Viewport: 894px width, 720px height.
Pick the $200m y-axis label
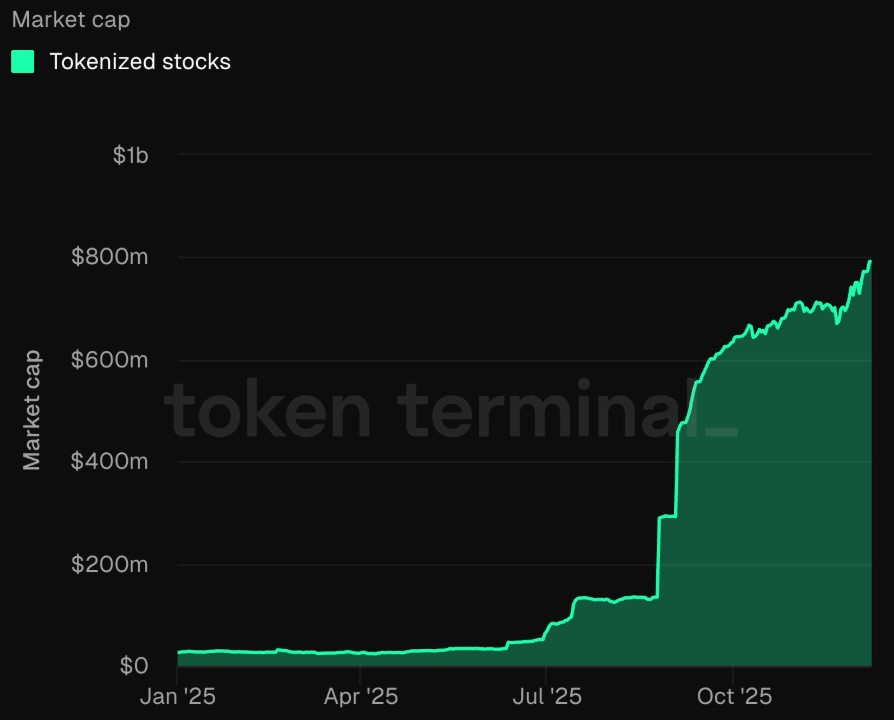click(109, 564)
